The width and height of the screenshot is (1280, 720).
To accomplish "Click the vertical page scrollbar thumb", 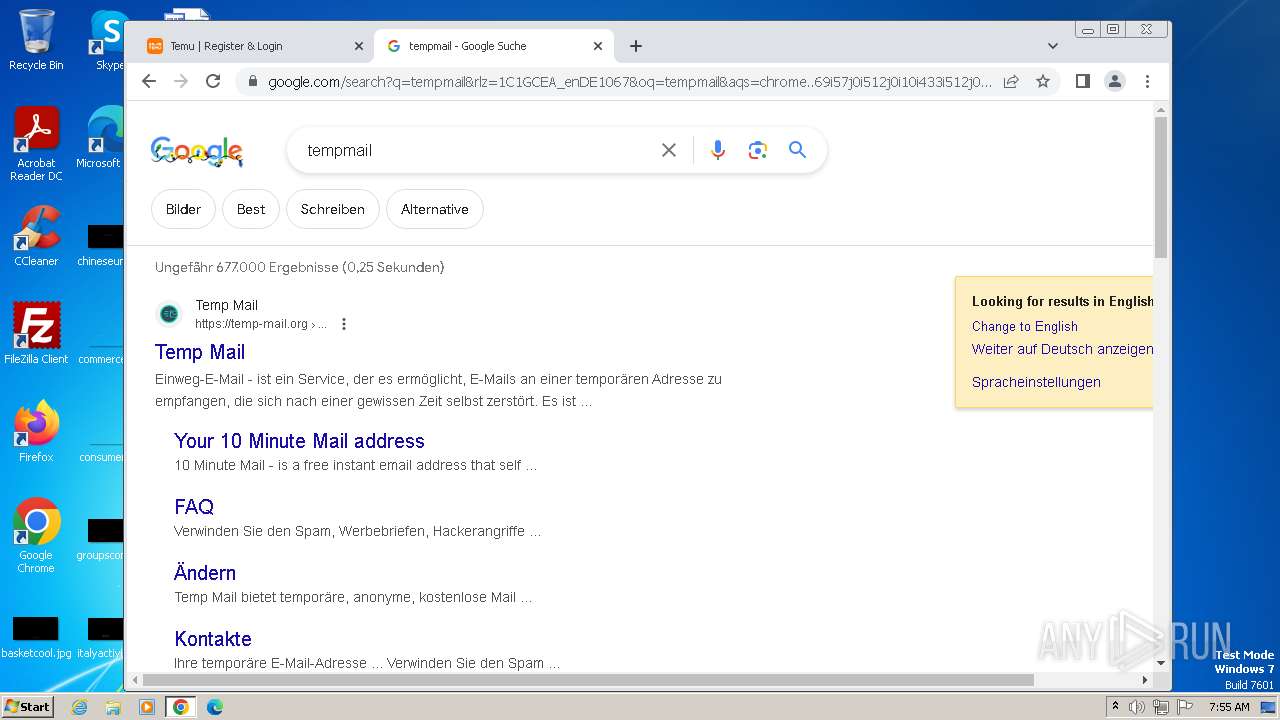I will click(x=1161, y=187).
